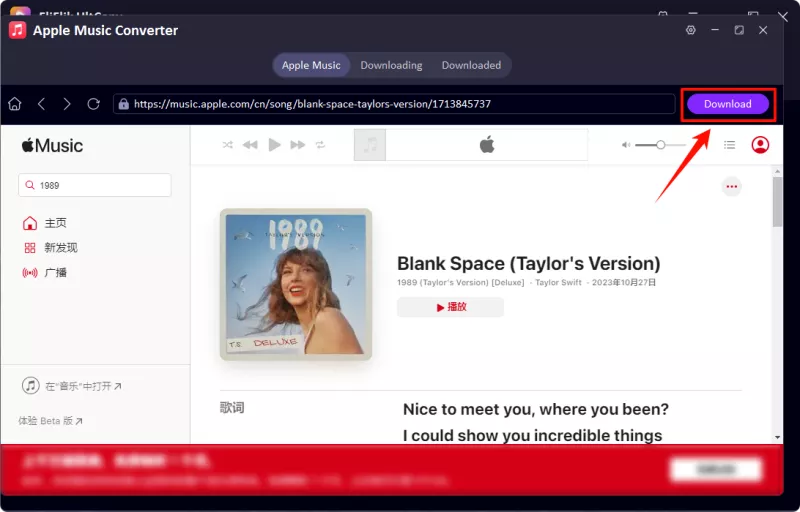Image resolution: width=800 pixels, height=512 pixels.
Task: Open the play queue list icon
Action: click(730, 145)
